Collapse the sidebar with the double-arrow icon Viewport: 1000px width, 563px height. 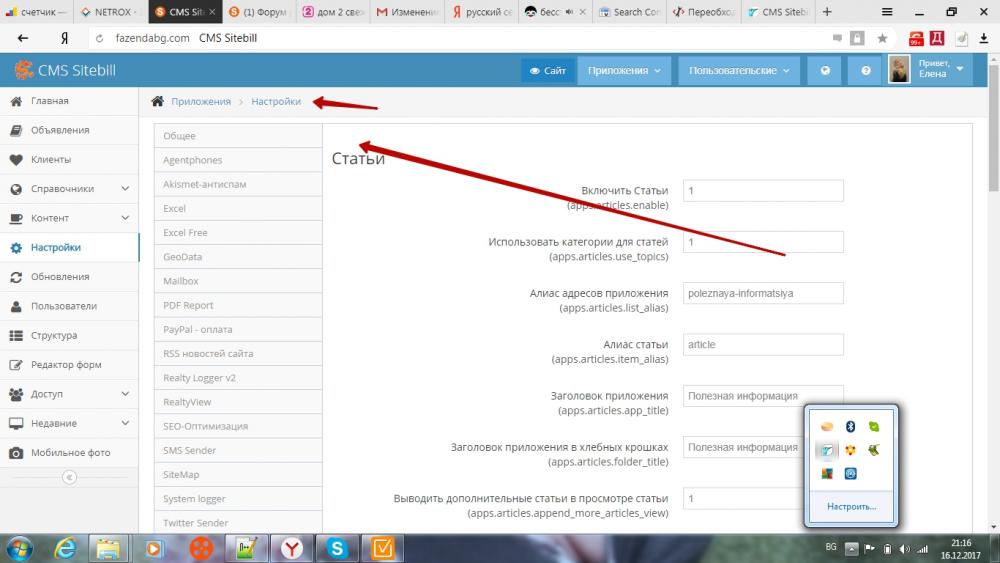pos(69,477)
